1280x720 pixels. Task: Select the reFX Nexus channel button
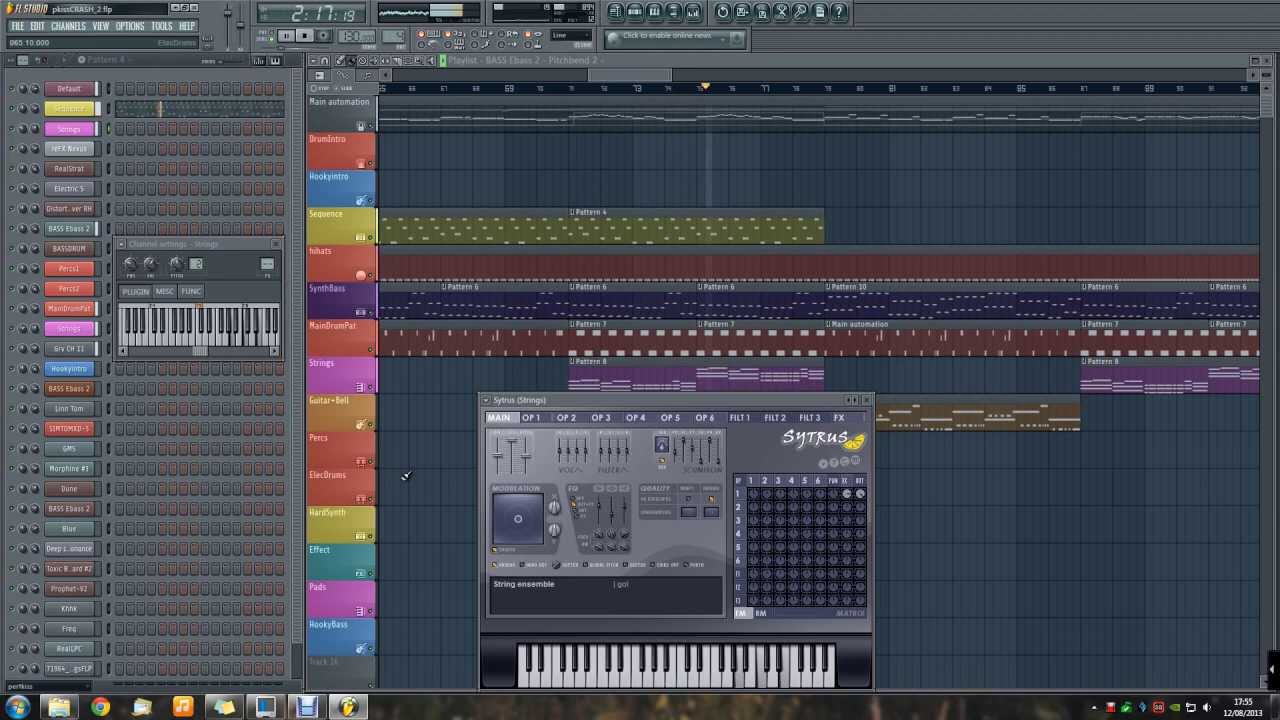pyautogui.click(x=69, y=148)
